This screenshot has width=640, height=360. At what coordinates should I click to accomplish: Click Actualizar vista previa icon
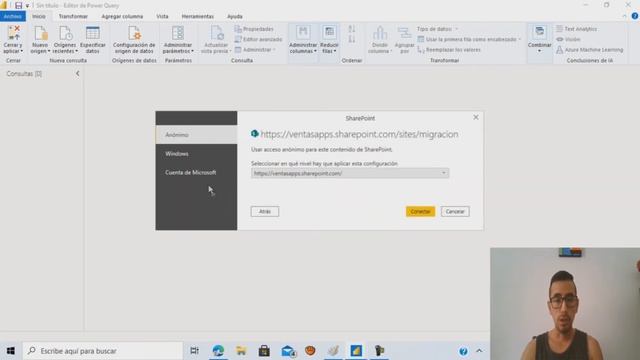[216, 39]
